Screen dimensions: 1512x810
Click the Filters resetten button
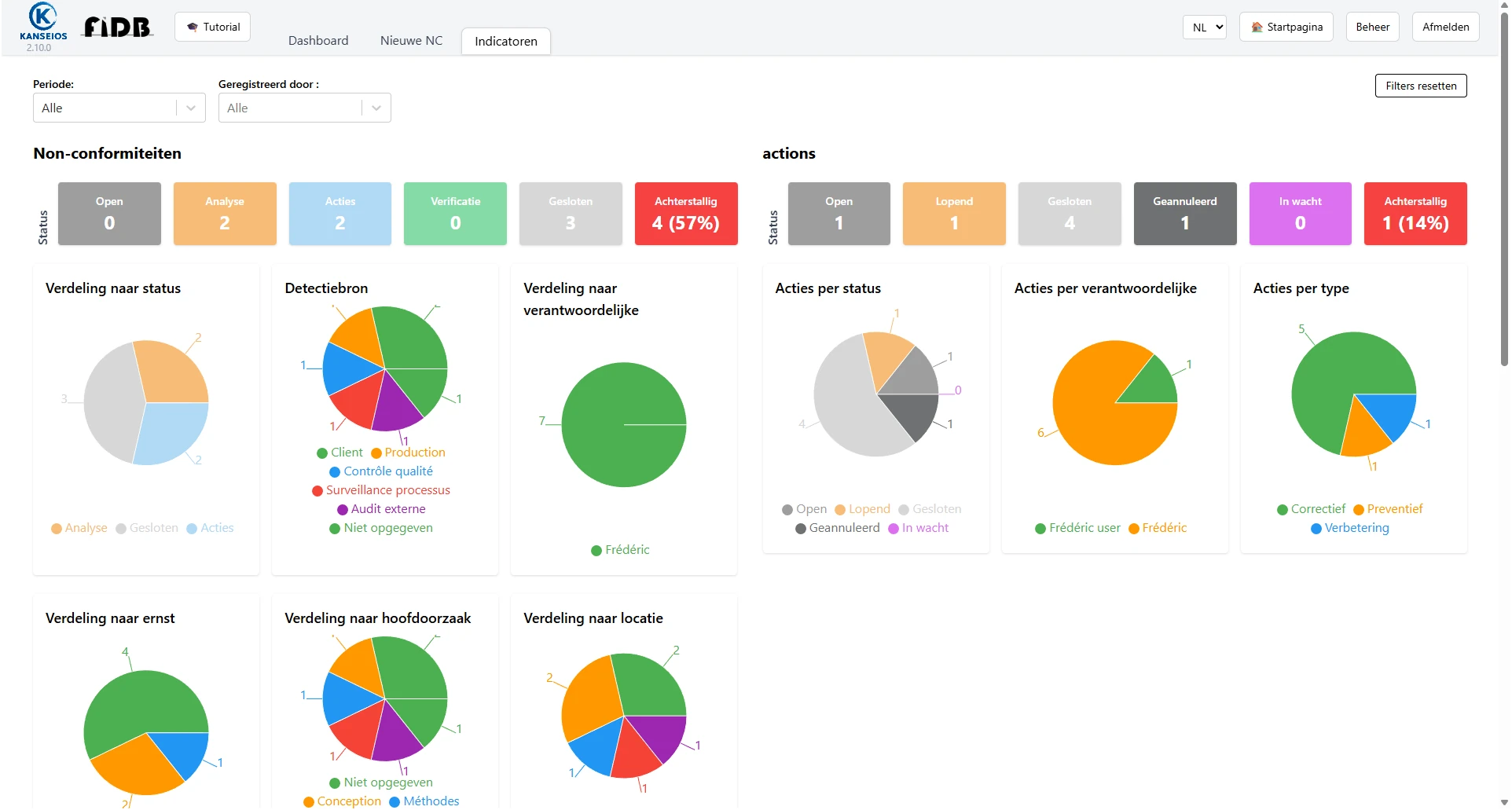[1420, 86]
